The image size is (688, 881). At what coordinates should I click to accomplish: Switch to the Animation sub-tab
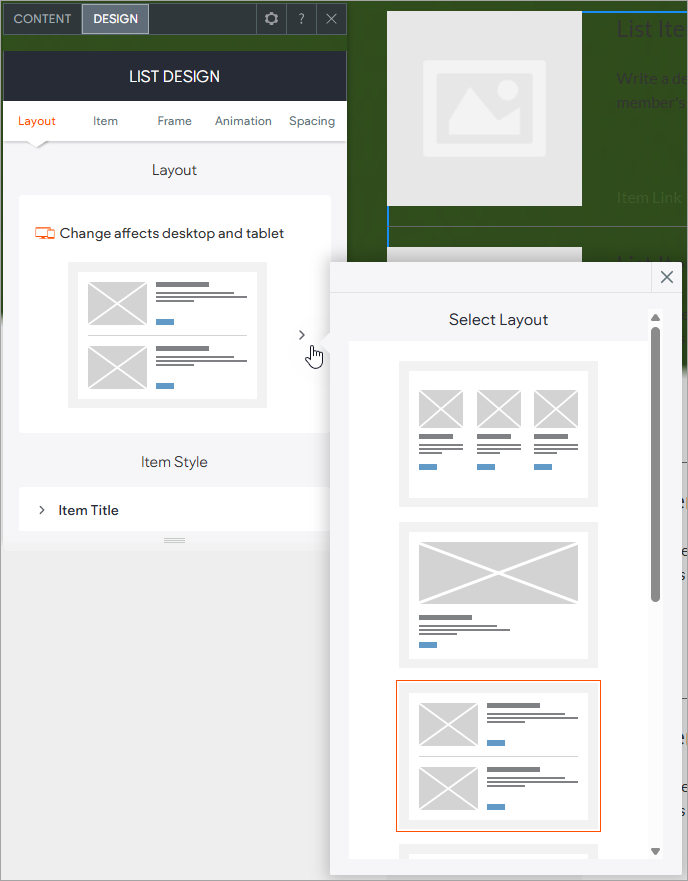tap(243, 121)
